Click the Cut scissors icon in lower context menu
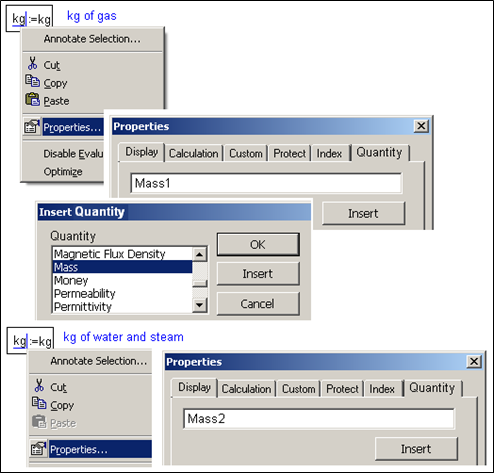494x473 pixels. click(x=39, y=385)
